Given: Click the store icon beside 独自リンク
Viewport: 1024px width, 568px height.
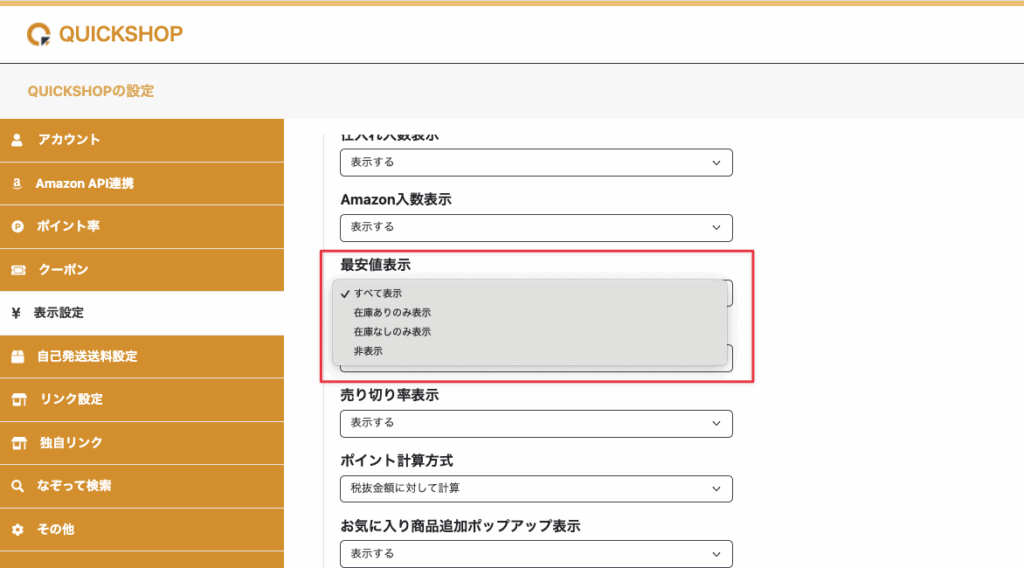Looking at the screenshot, I should pos(17,443).
